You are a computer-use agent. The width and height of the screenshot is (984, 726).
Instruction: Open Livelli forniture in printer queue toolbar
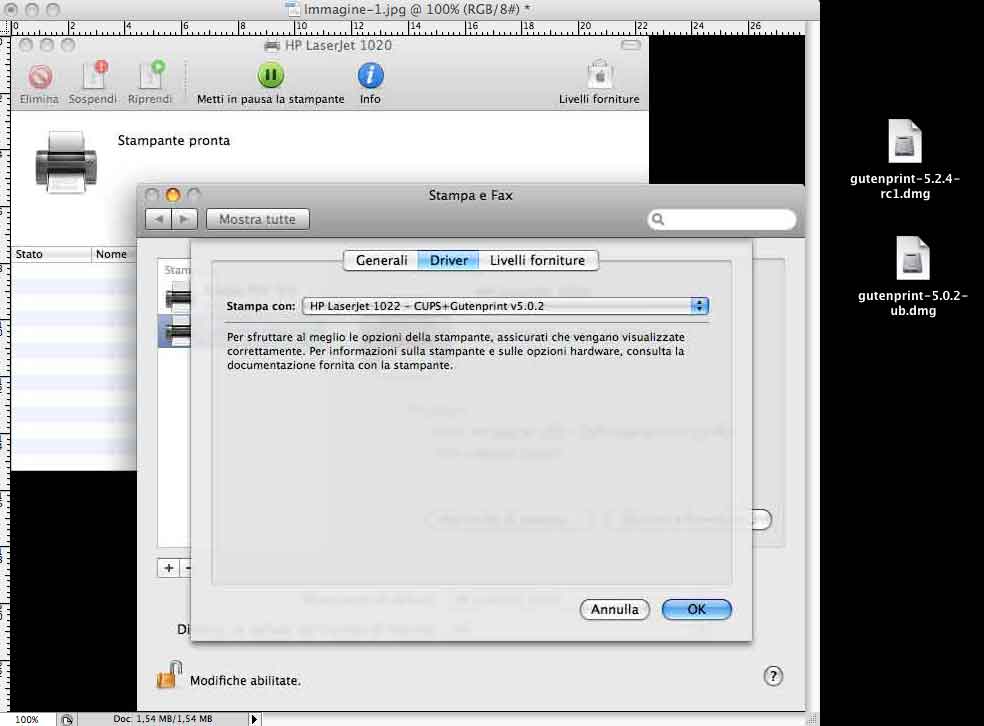point(599,75)
